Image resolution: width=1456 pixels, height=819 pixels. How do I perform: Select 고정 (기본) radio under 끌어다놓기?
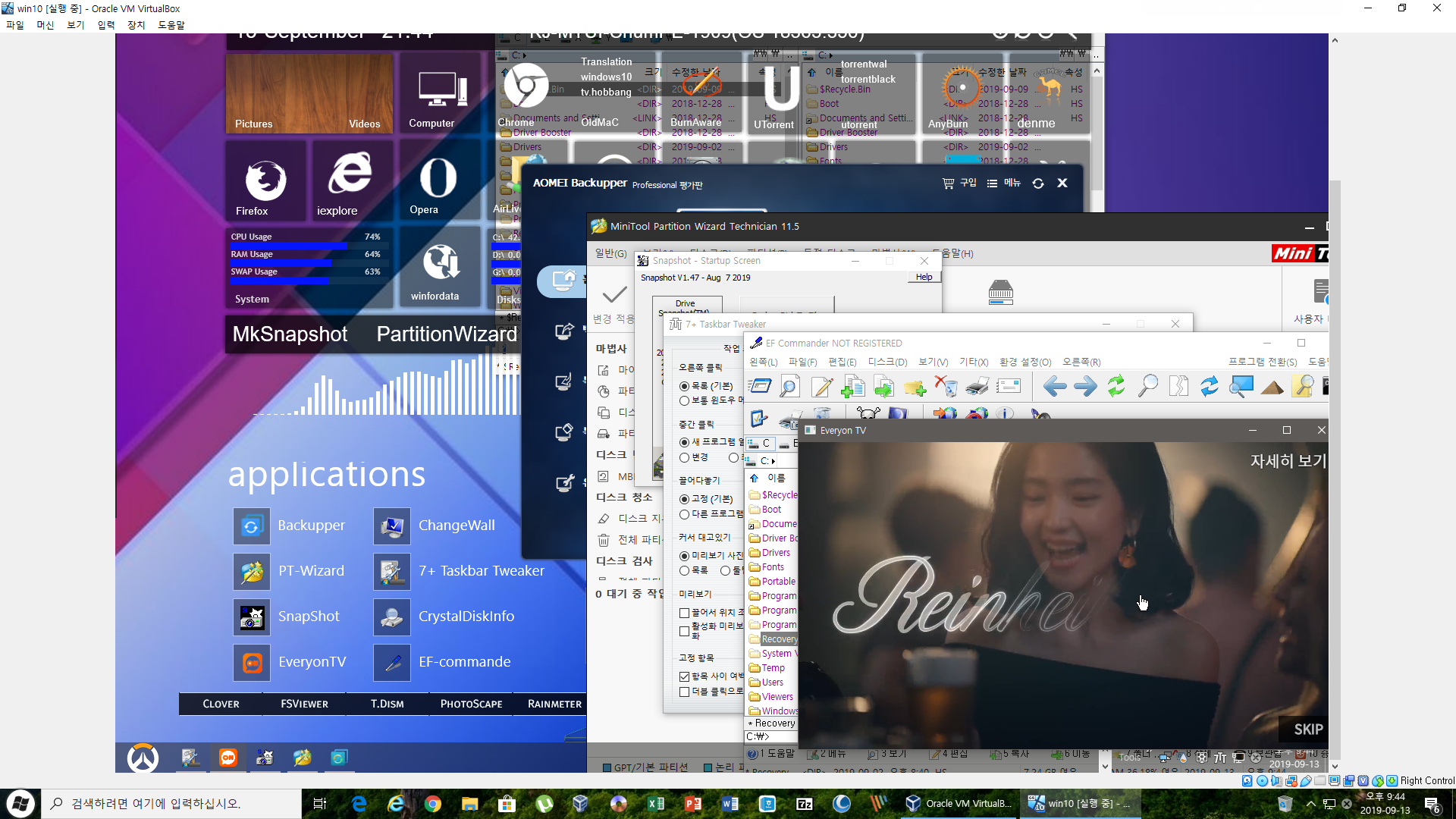point(706,499)
